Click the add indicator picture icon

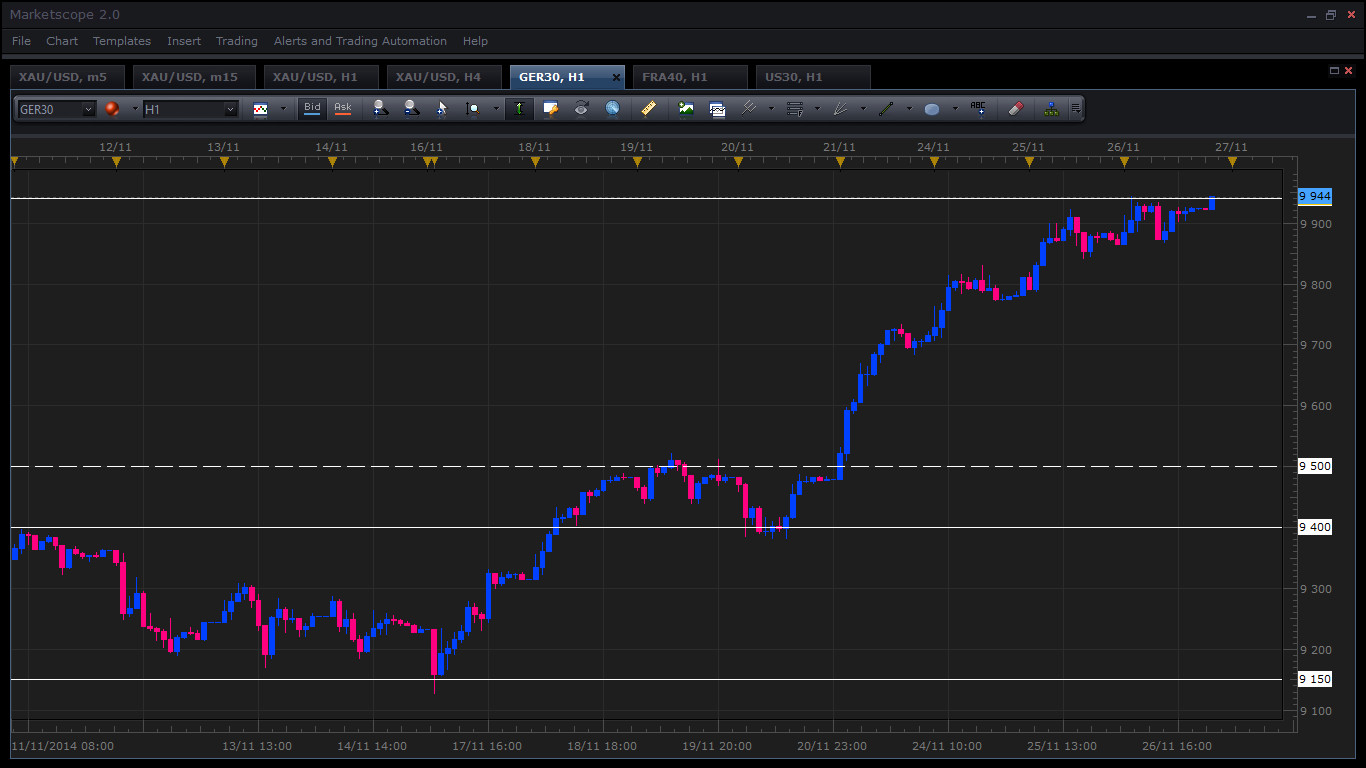pos(686,109)
